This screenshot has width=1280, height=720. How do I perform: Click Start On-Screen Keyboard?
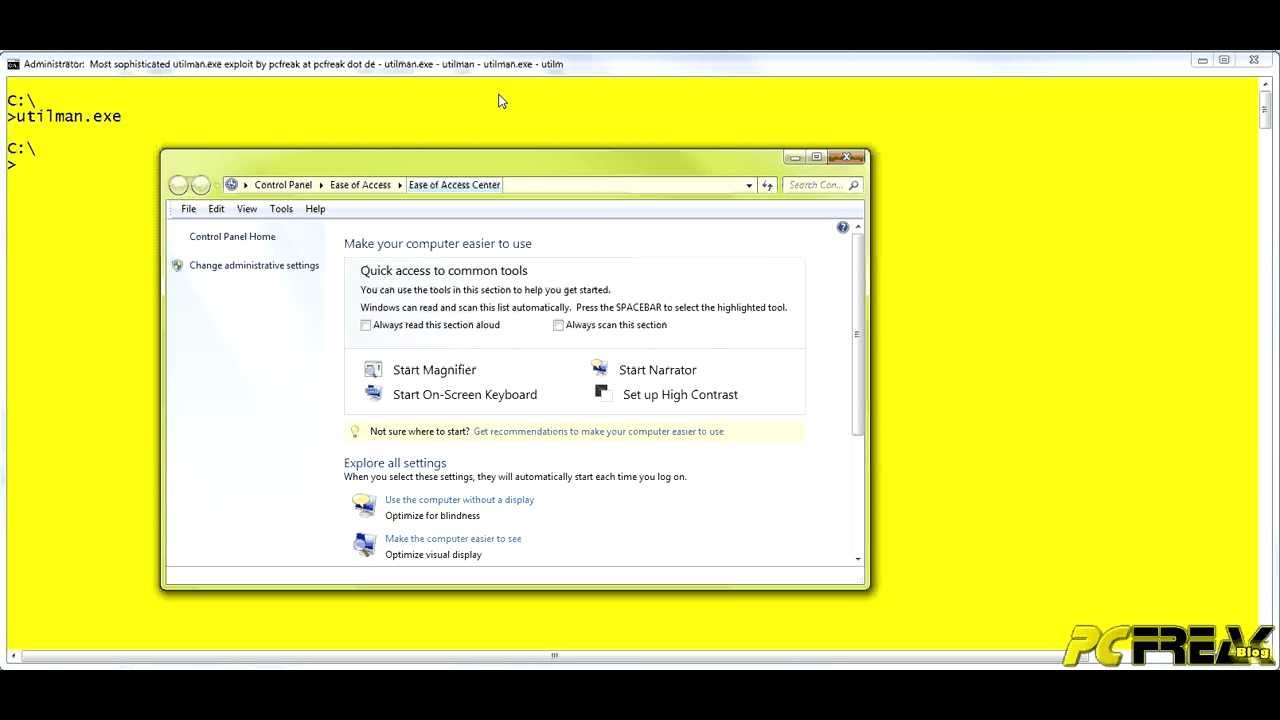[465, 395]
